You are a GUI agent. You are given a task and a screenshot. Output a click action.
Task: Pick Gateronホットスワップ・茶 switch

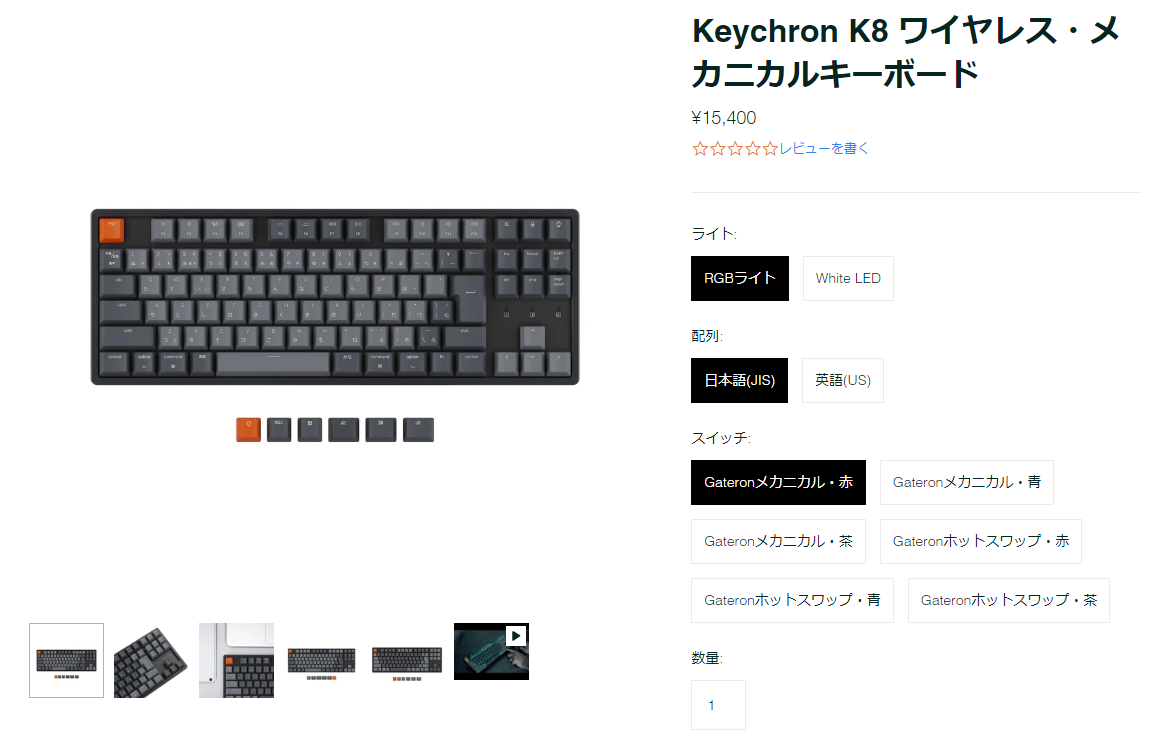coord(1009,601)
